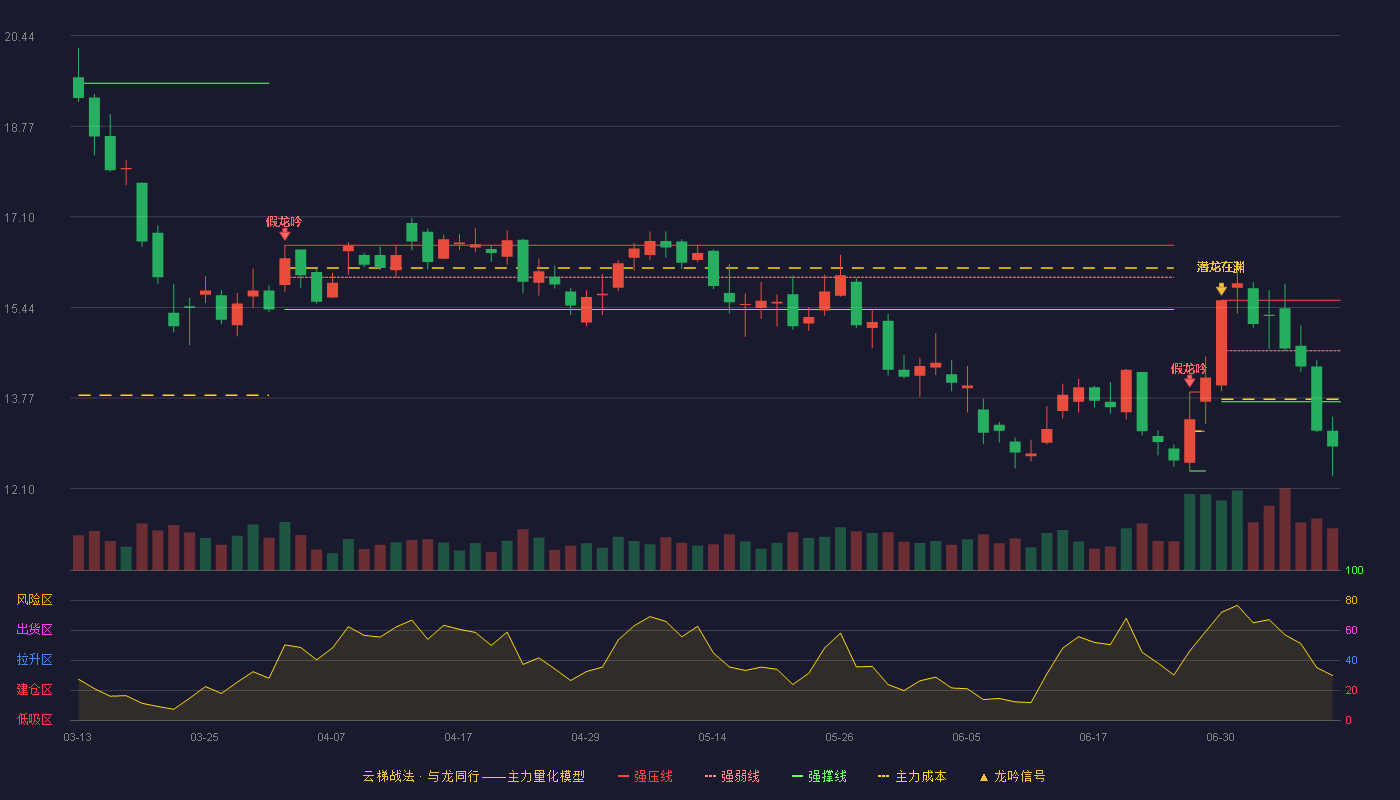Click the 15.44 price axis label
Screen dimensions: 1400x800
click(x=19, y=308)
